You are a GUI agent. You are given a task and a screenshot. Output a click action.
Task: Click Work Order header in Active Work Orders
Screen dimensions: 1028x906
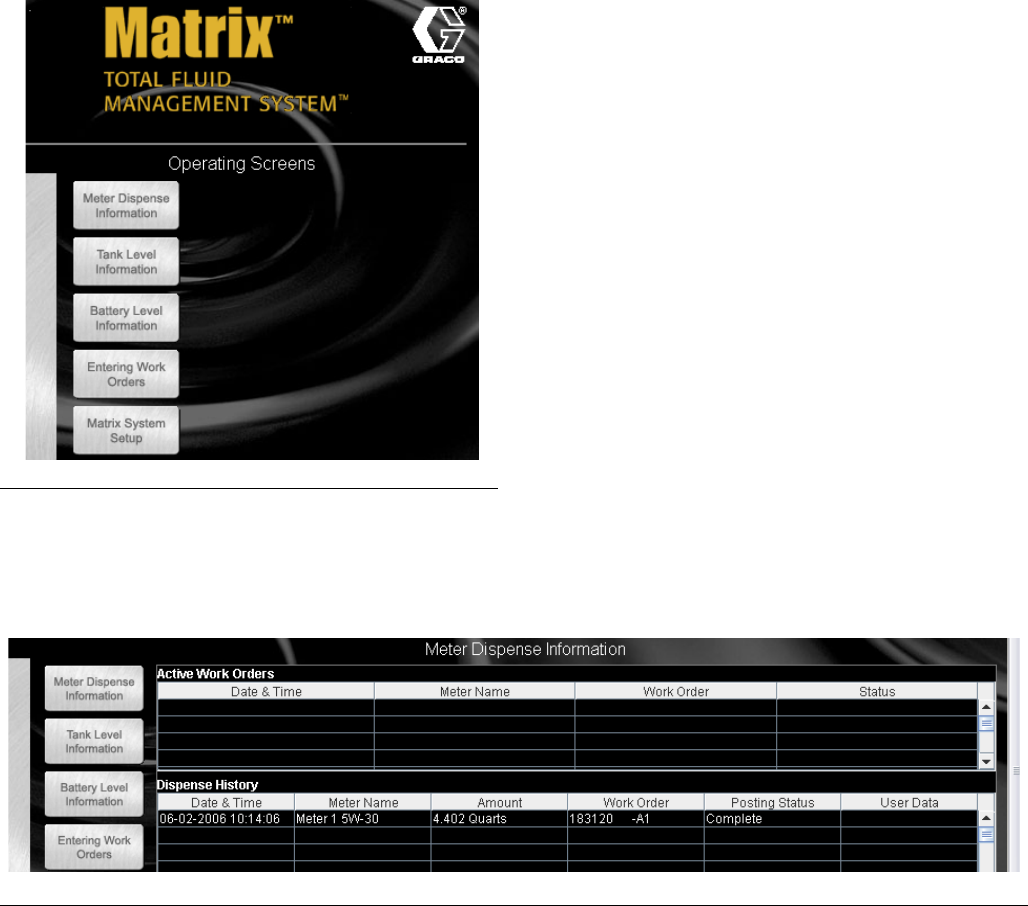[676, 691]
